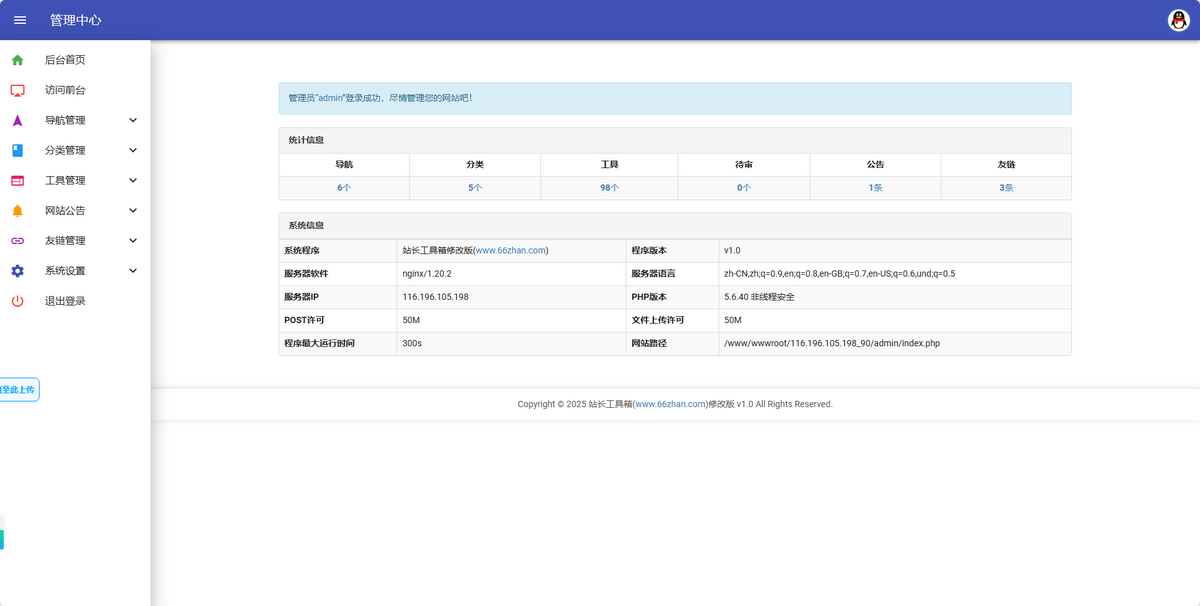Select the 网站公告 menu label
This screenshot has height=606, width=1200.
65,210
